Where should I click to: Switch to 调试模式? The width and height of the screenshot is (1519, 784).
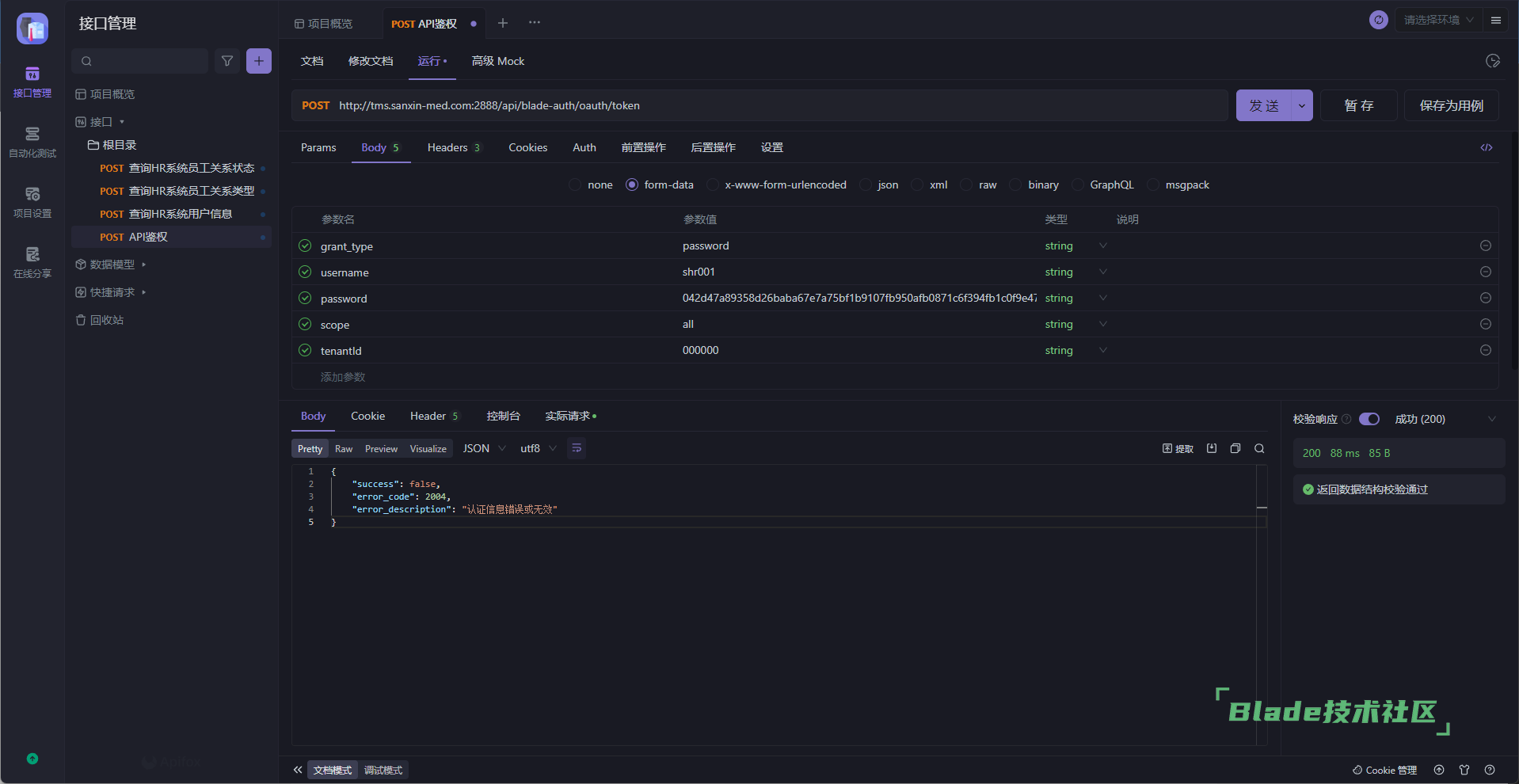[x=383, y=770]
